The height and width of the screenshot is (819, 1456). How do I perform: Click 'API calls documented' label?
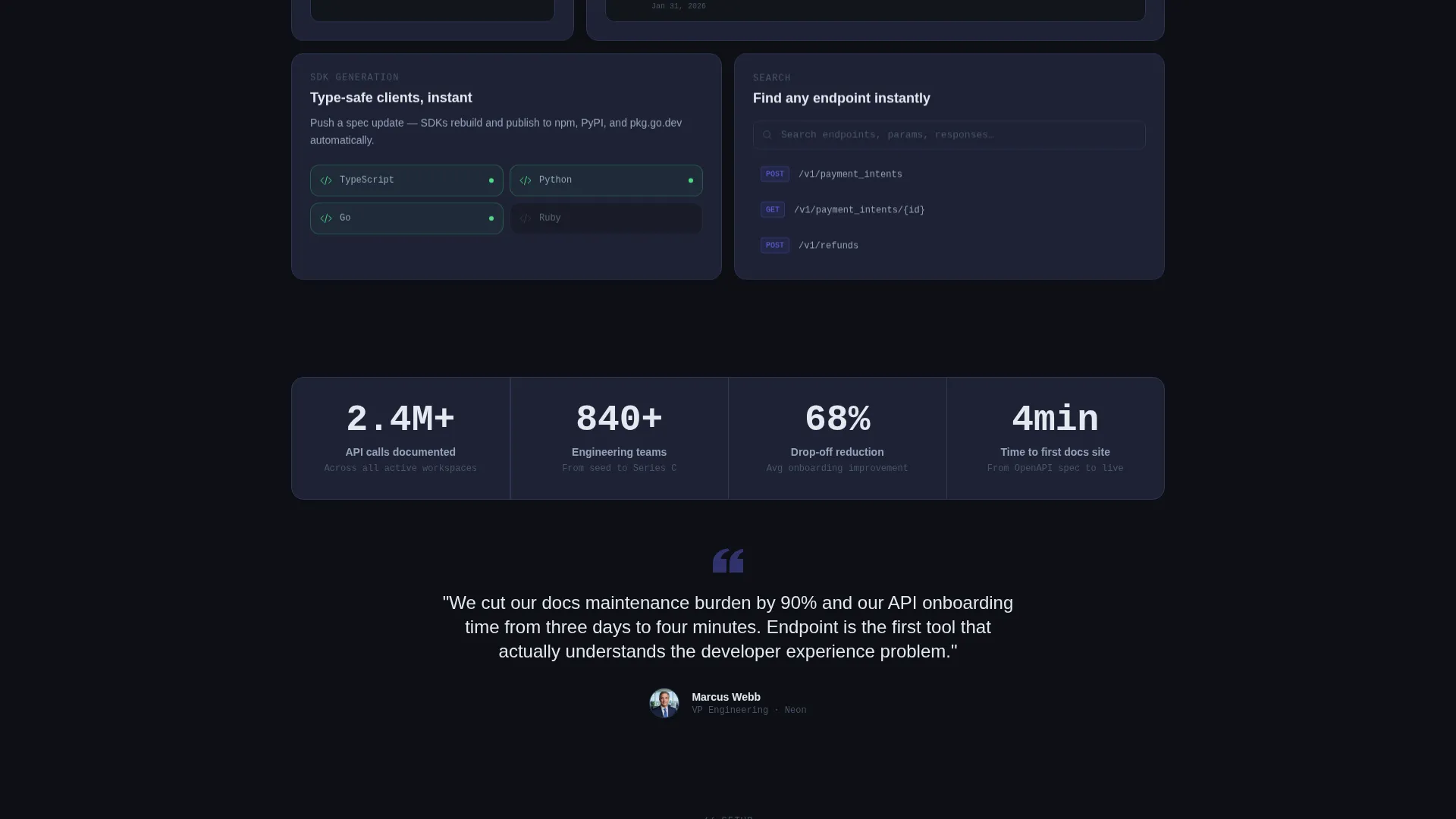[400, 452]
